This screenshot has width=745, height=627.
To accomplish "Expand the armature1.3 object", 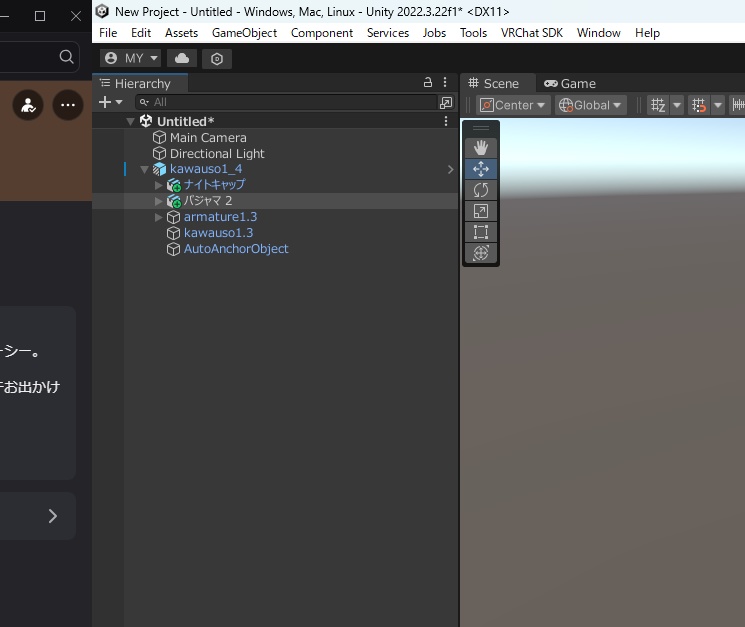I will pos(159,218).
